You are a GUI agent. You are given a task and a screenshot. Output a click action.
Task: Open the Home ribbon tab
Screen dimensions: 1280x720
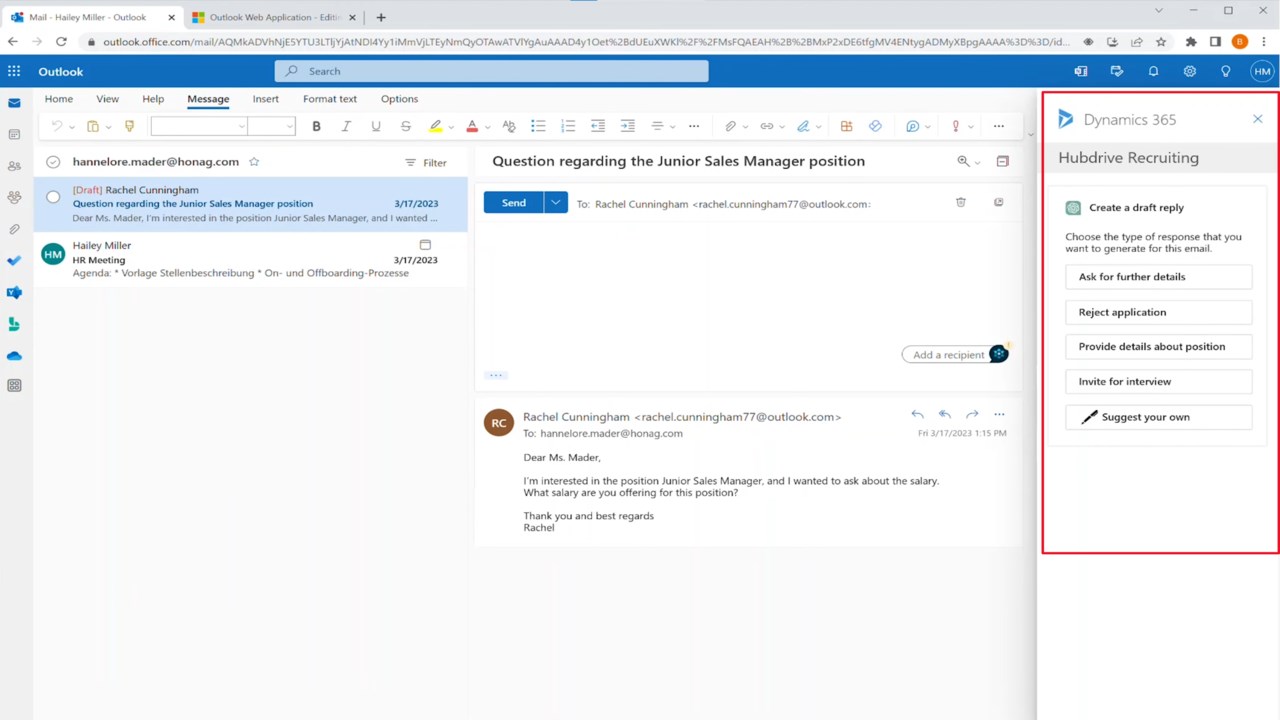click(59, 99)
